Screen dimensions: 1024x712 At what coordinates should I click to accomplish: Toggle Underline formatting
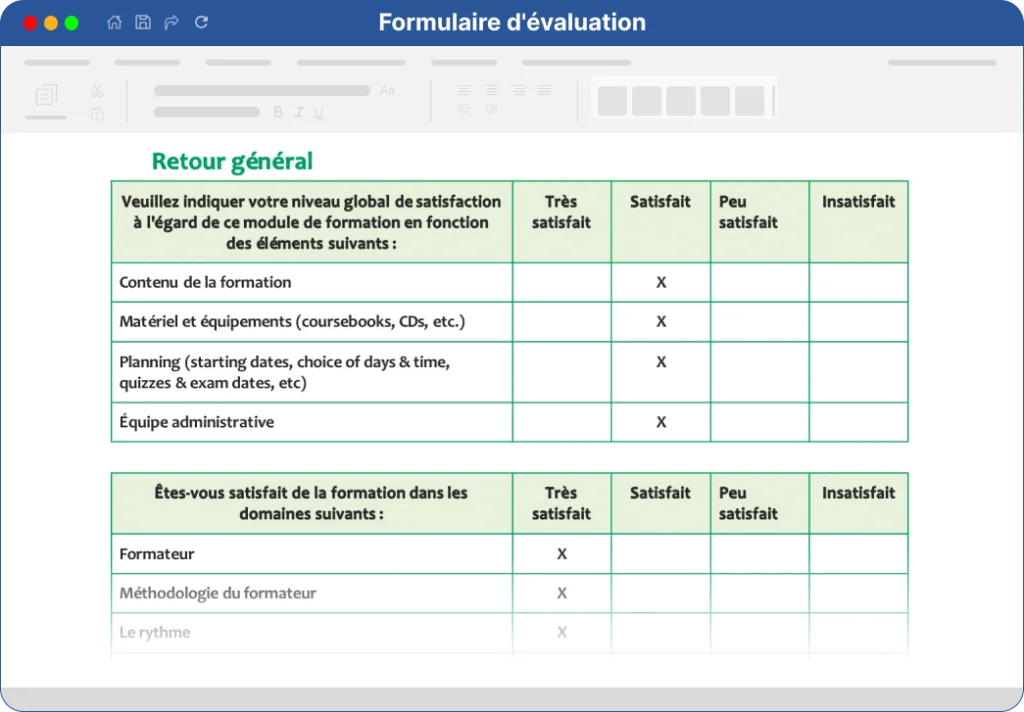[x=319, y=112]
